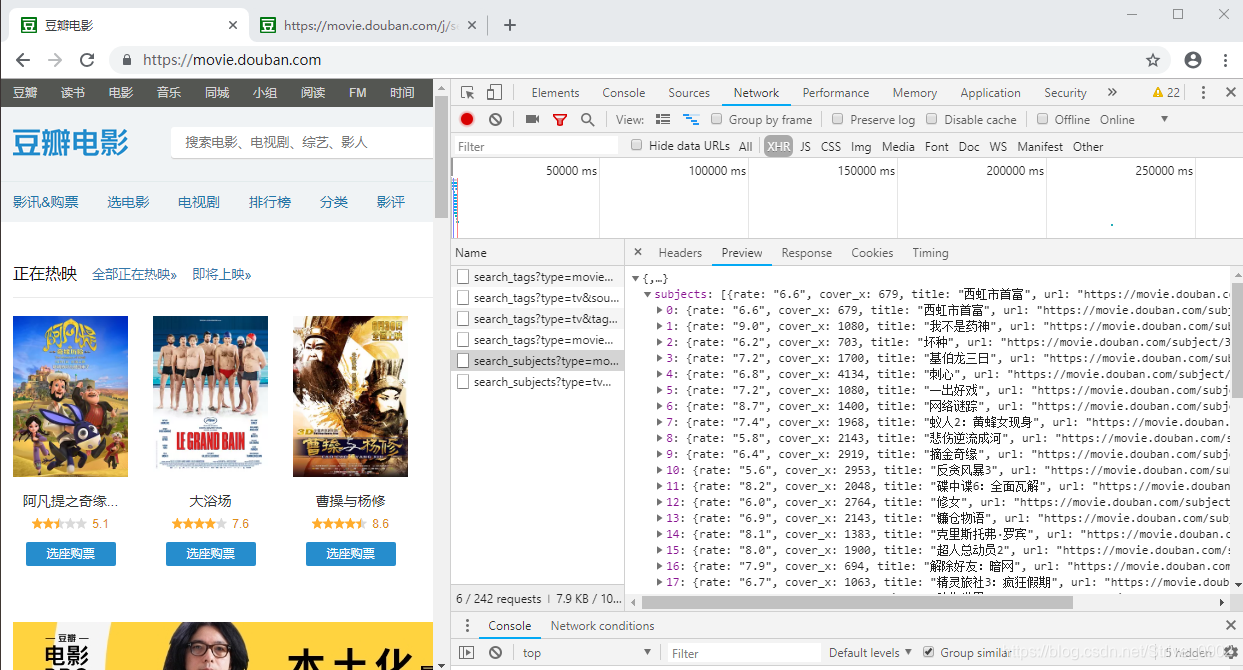Activate DevTools inspect element picker

[467, 93]
